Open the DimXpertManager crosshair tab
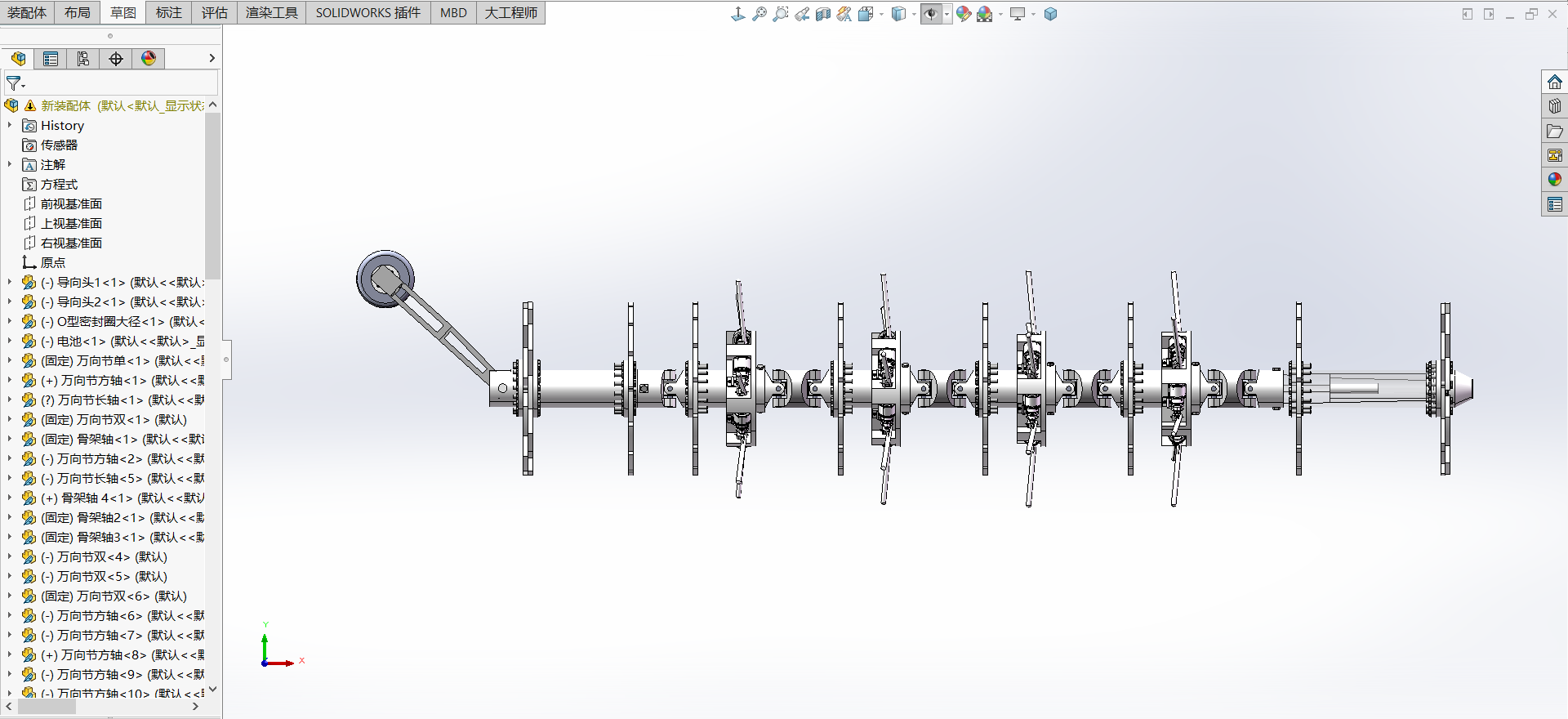Viewport: 1568px width, 719px height. pyautogui.click(x=116, y=59)
